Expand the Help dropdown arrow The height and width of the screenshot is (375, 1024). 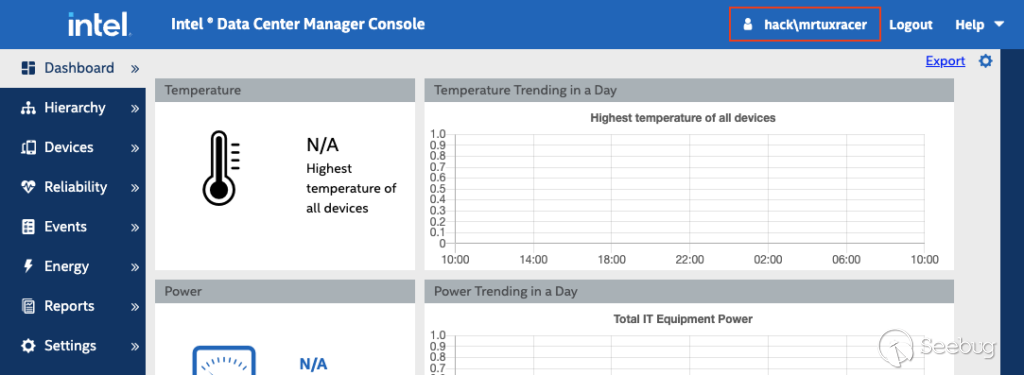coord(999,25)
